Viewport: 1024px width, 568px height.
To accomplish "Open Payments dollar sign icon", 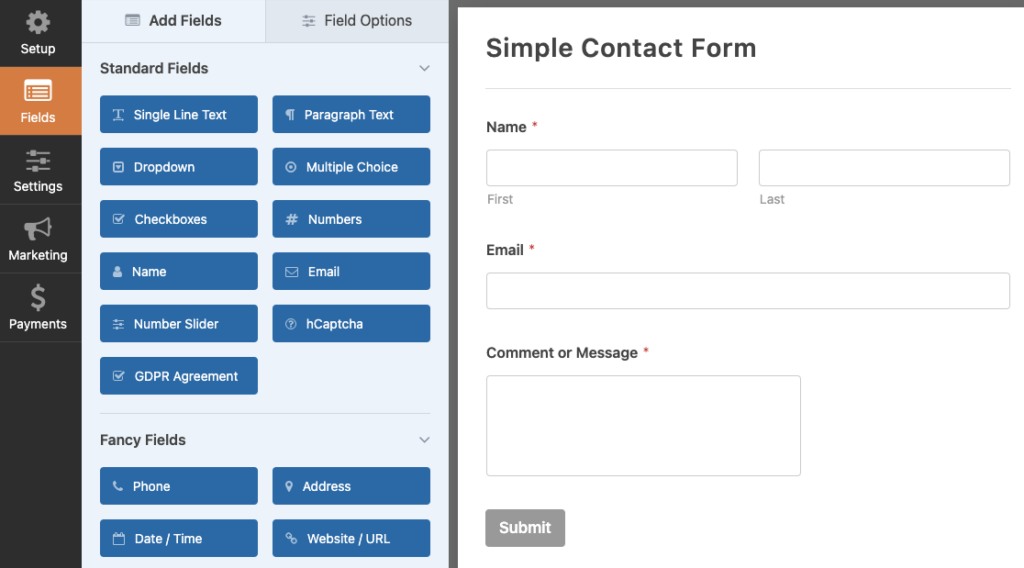I will click(38, 297).
